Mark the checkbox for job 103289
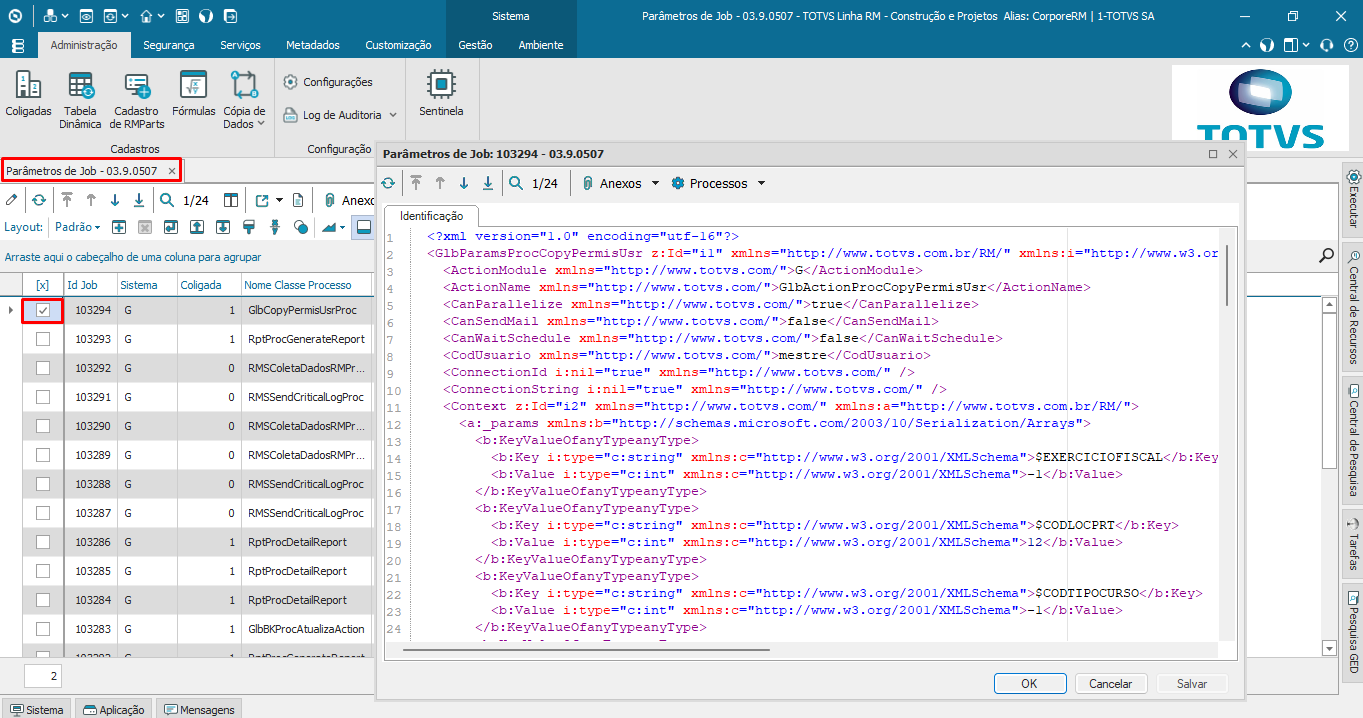The width and height of the screenshot is (1363, 718). (x=43, y=455)
